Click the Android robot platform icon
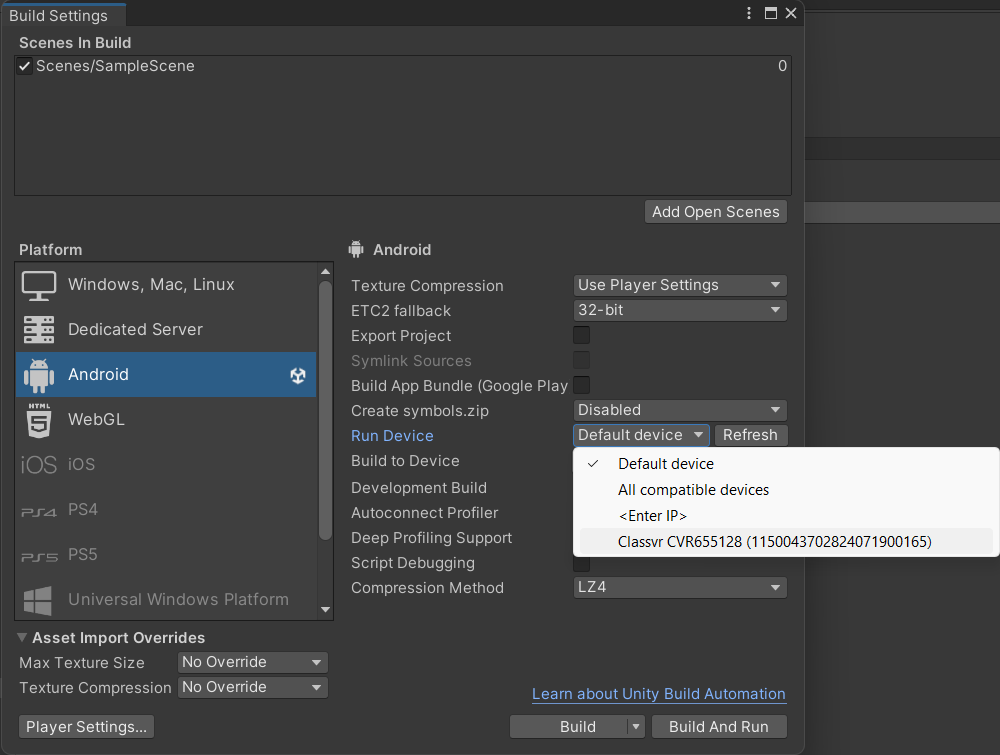Viewport: 1000px width, 755px height. 39,375
